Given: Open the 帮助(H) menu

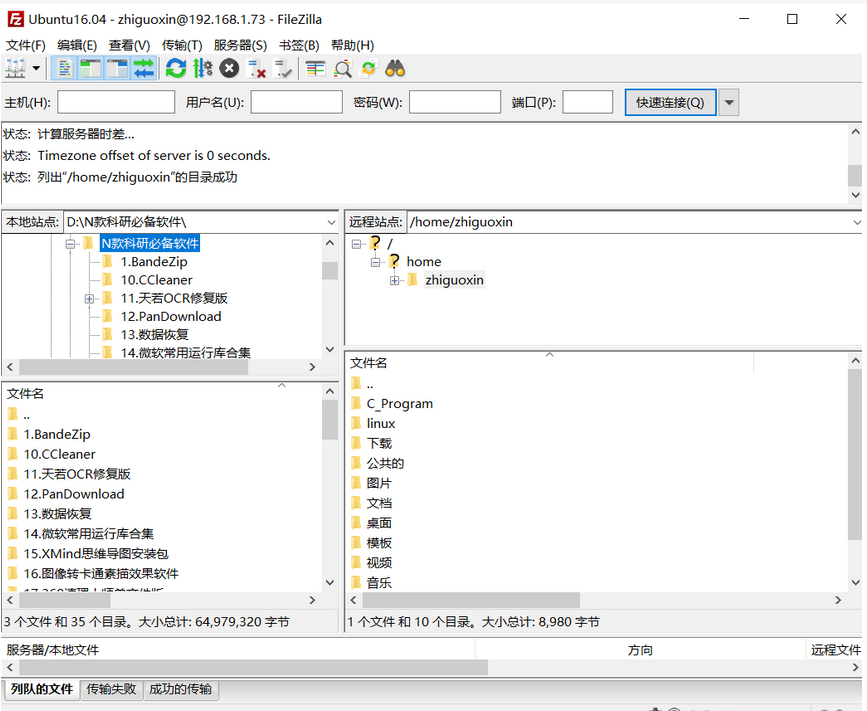Looking at the screenshot, I should [x=352, y=45].
